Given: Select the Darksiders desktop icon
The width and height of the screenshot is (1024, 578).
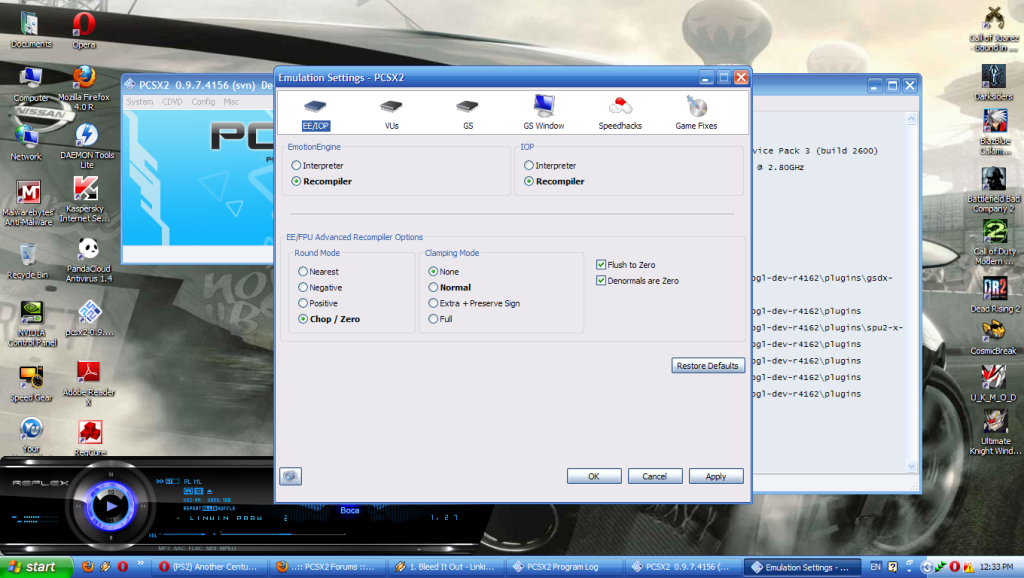Looking at the screenshot, I should click(993, 82).
